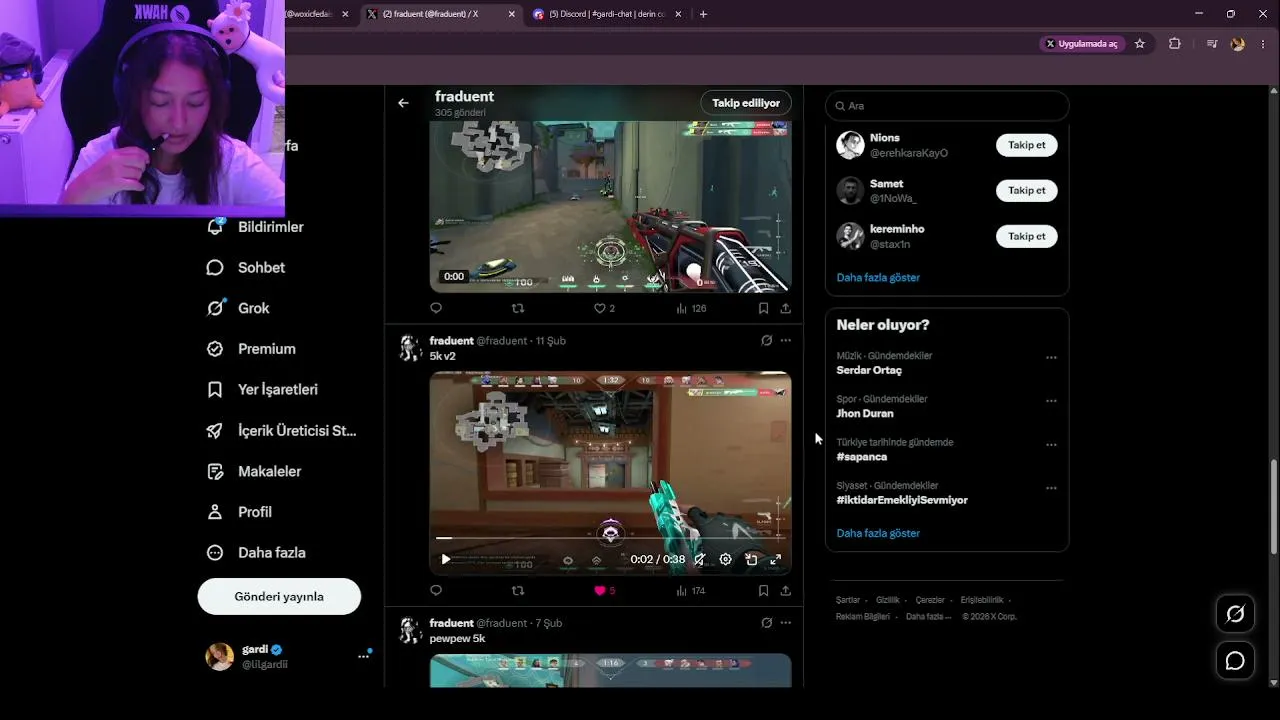Follow kereminho with Takip et button

1026,236
